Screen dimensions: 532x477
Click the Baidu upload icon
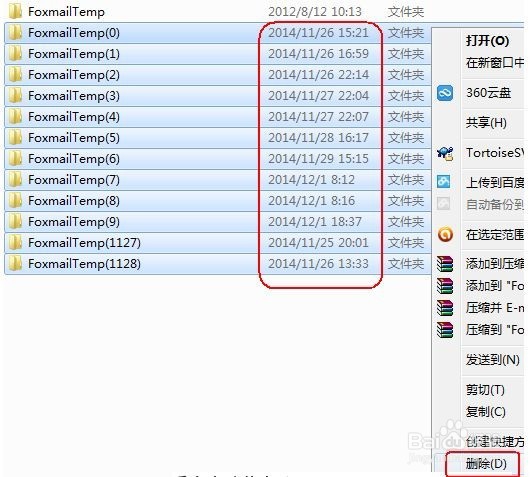point(444,182)
